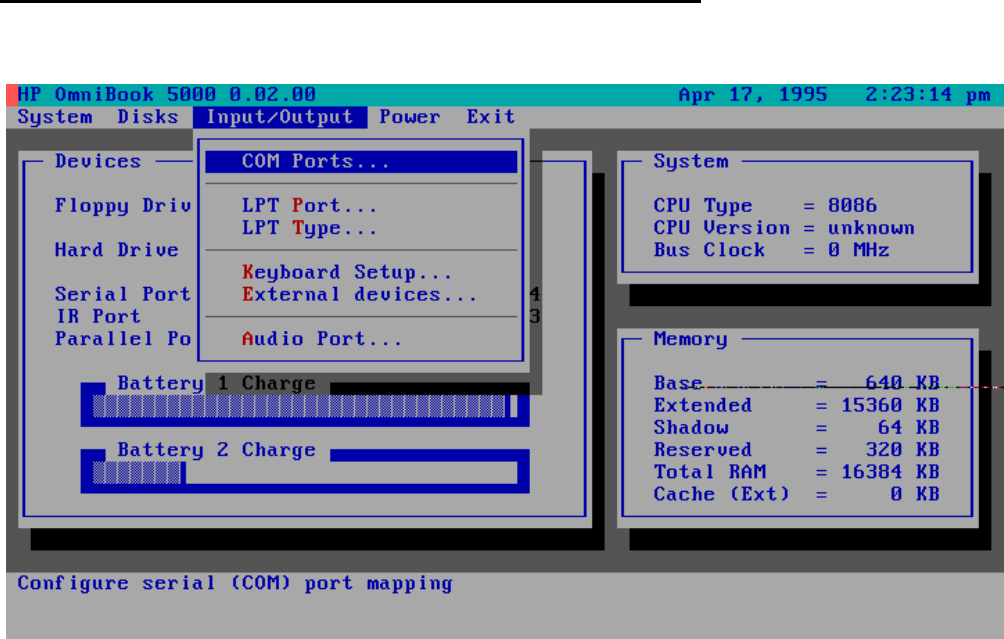
Task: Click the Extended = 15360 KB row
Action: click(x=797, y=405)
